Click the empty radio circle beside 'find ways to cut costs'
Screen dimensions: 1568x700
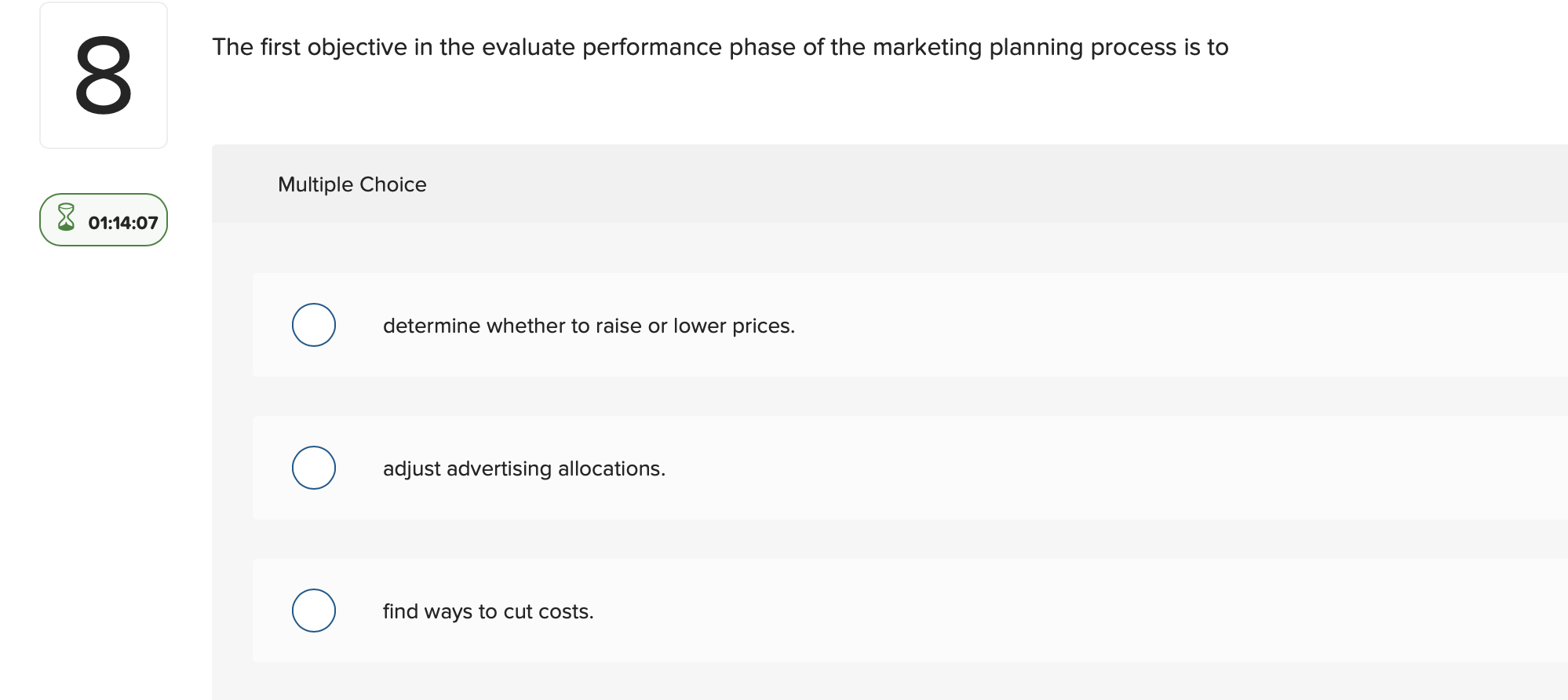(313, 610)
